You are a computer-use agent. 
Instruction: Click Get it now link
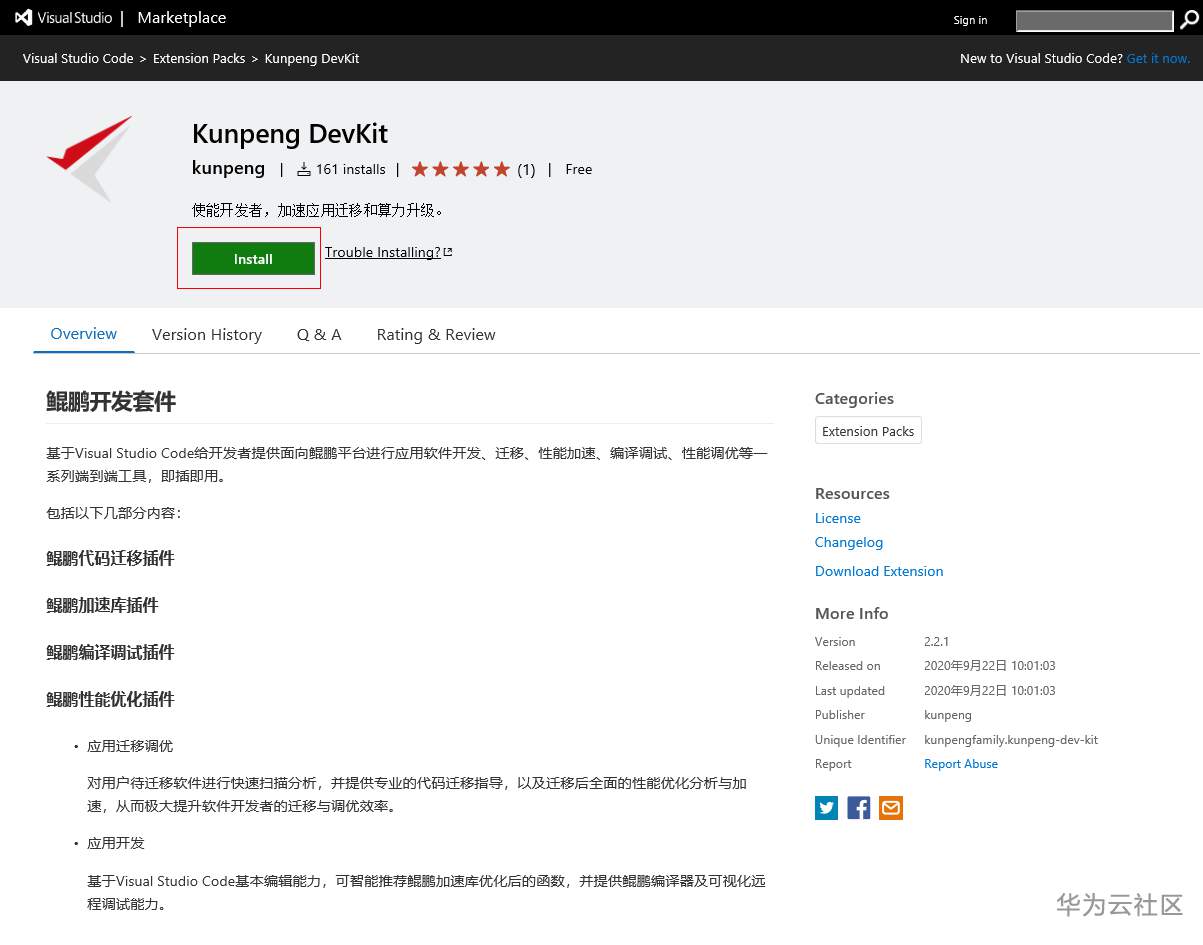click(x=1158, y=58)
